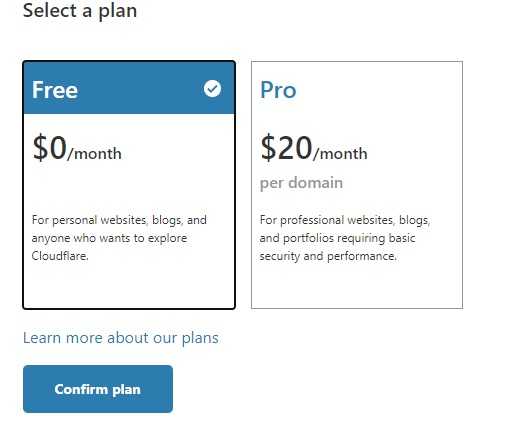Image resolution: width=529 pixels, height=429 pixels.
Task: Pick the Free plan card's empty bottom area
Action: (x=129, y=285)
